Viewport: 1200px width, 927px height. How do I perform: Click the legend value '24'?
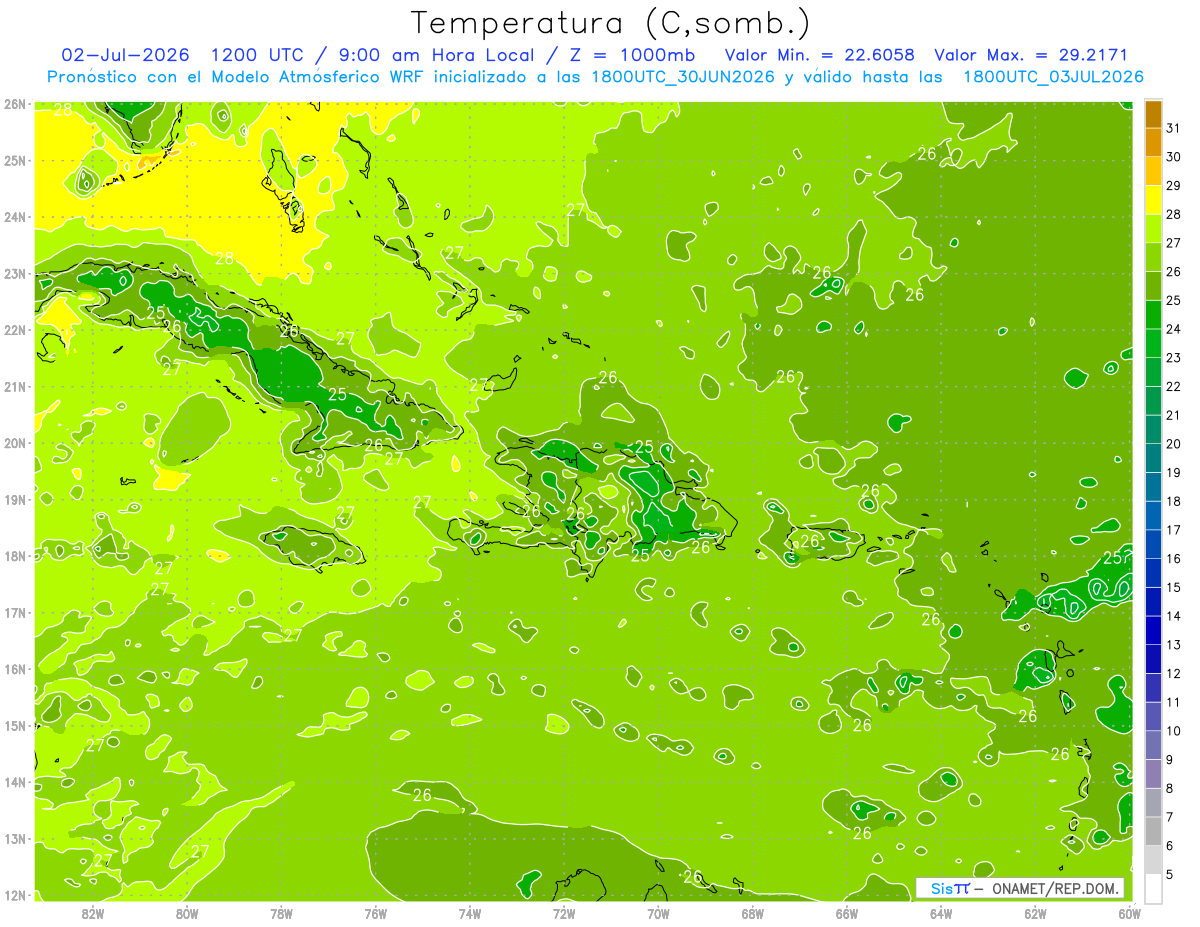[x=1173, y=329]
